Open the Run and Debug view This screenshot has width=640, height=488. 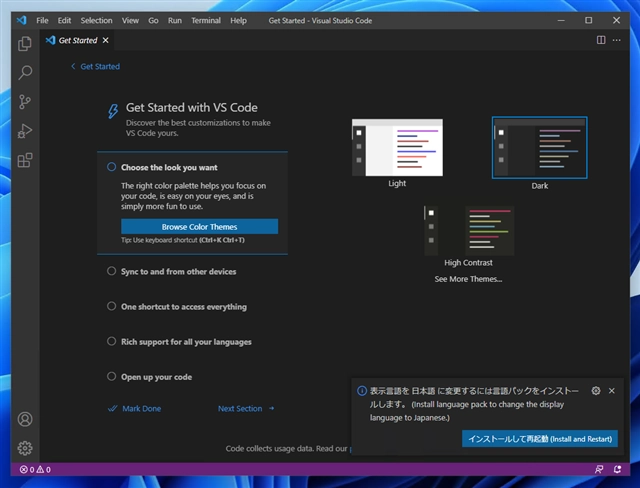[x=25, y=131]
